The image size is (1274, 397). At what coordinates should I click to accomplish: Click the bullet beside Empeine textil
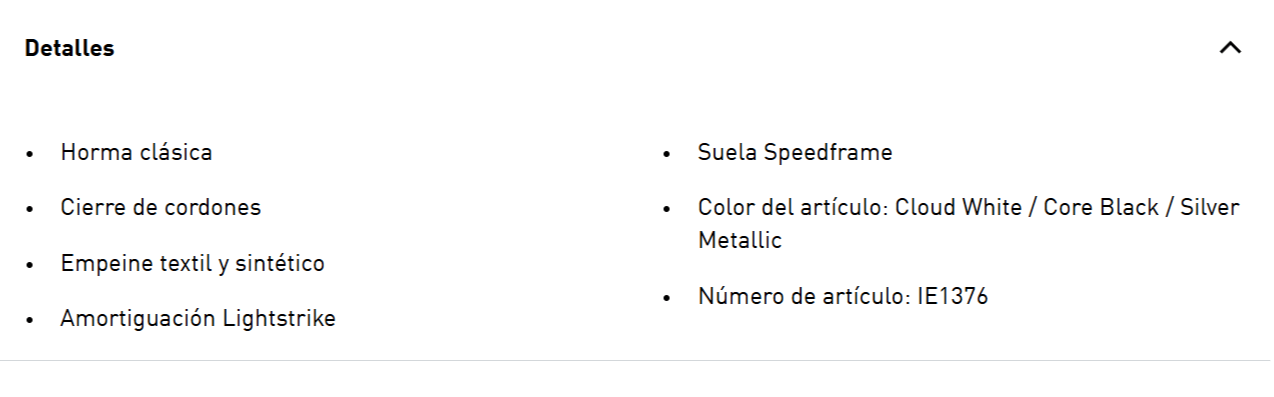pyautogui.click(x=30, y=266)
